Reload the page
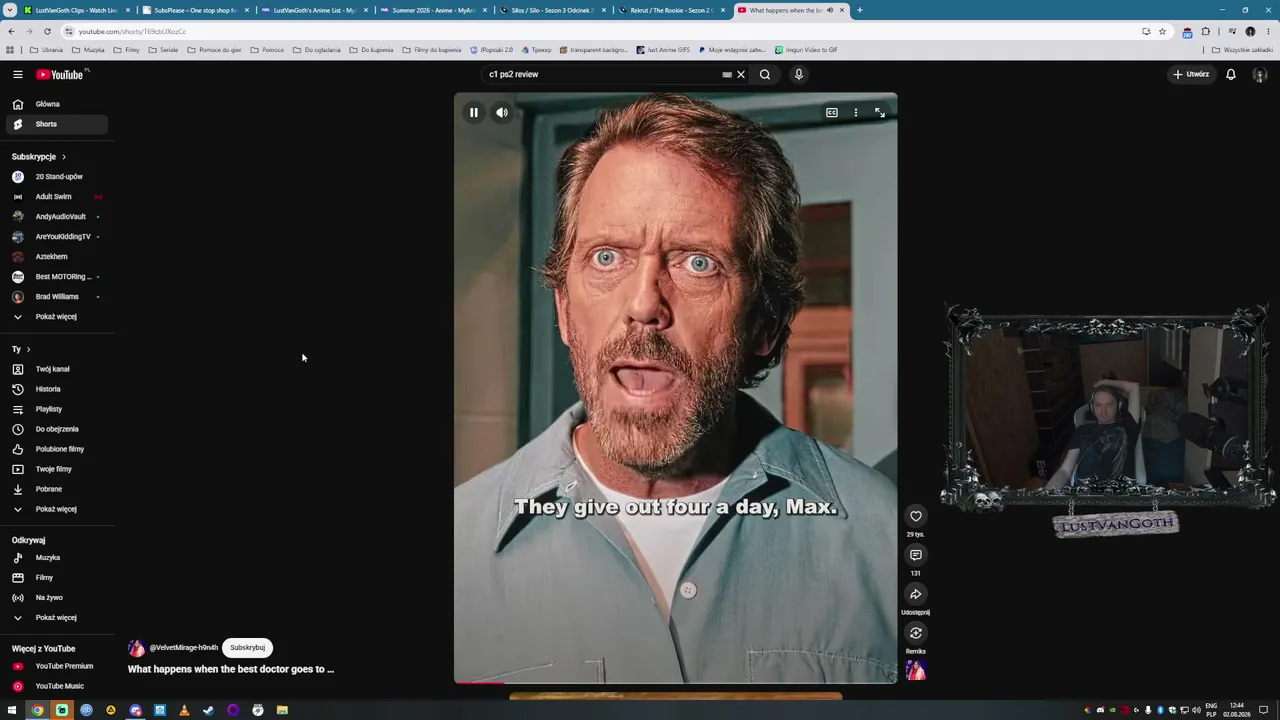The height and width of the screenshot is (720, 1280). pyautogui.click(x=47, y=31)
